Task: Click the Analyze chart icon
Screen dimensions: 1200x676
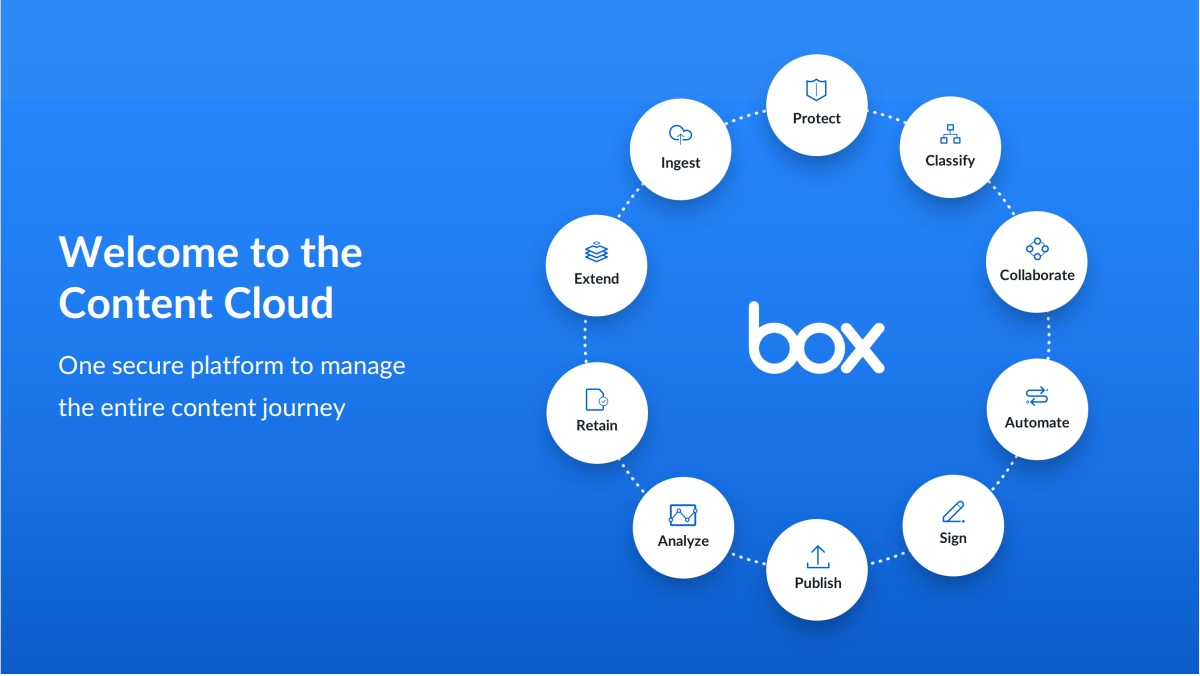Action: tap(683, 515)
